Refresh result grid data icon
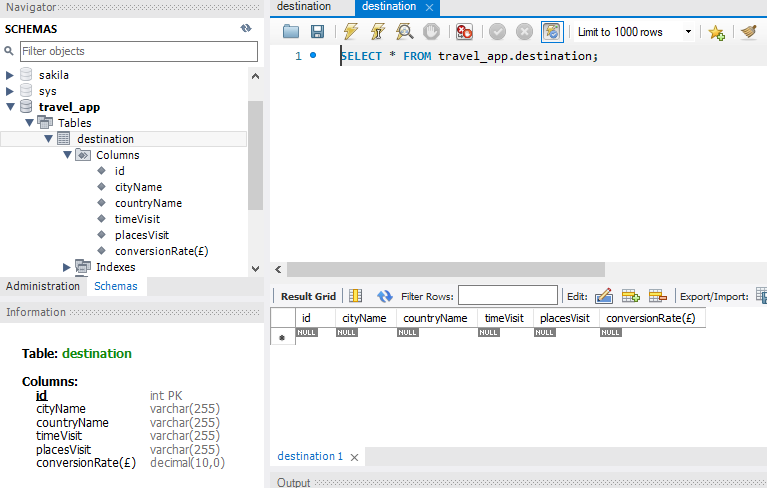 [x=384, y=296]
